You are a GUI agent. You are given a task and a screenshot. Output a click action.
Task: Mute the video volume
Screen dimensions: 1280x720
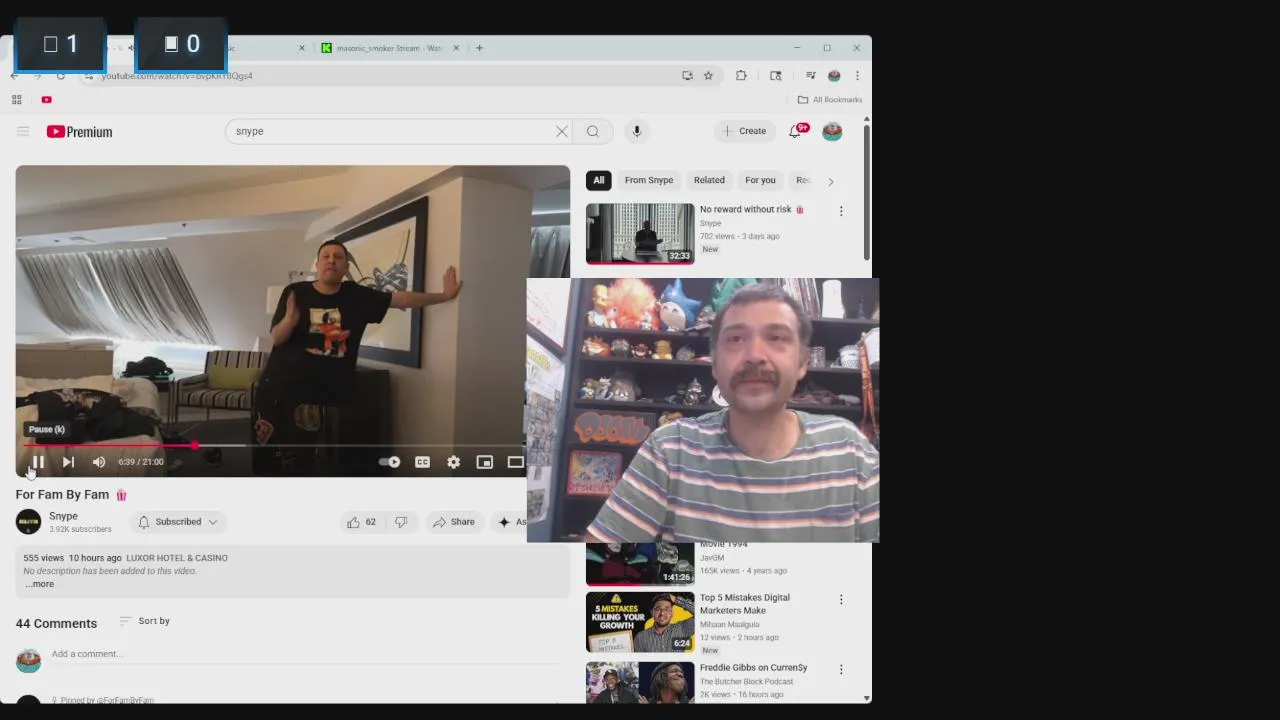pyautogui.click(x=98, y=462)
